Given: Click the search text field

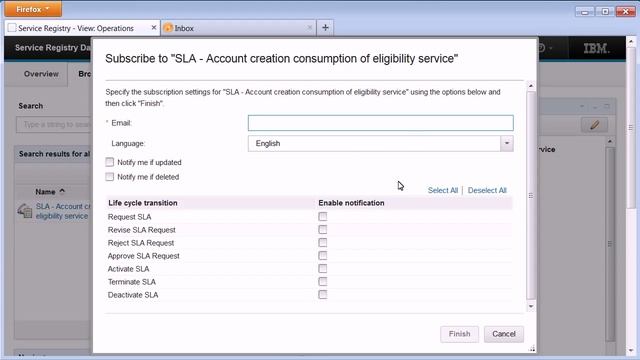Looking at the screenshot, I should (x=54, y=124).
